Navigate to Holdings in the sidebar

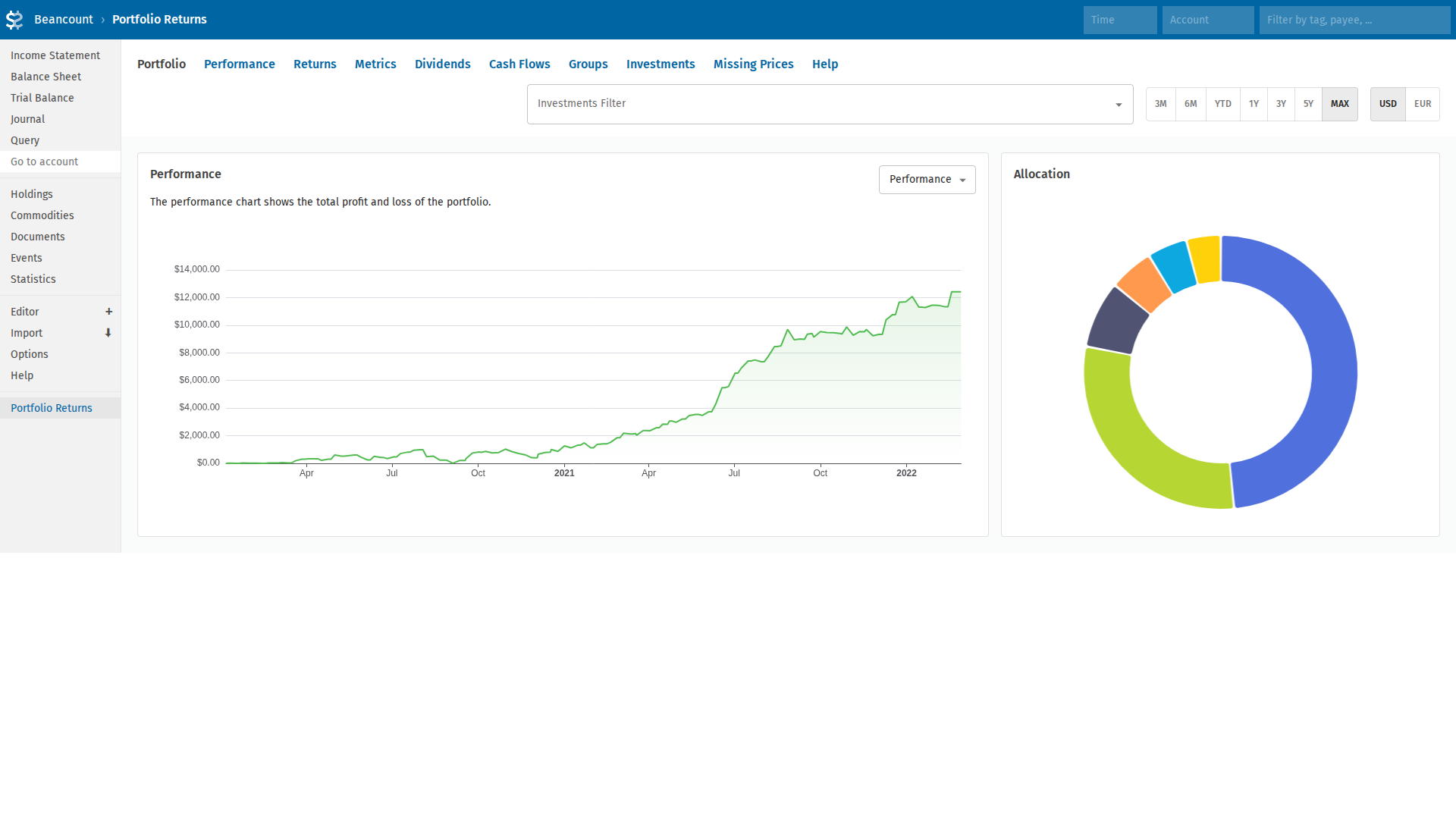pyautogui.click(x=31, y=194)
